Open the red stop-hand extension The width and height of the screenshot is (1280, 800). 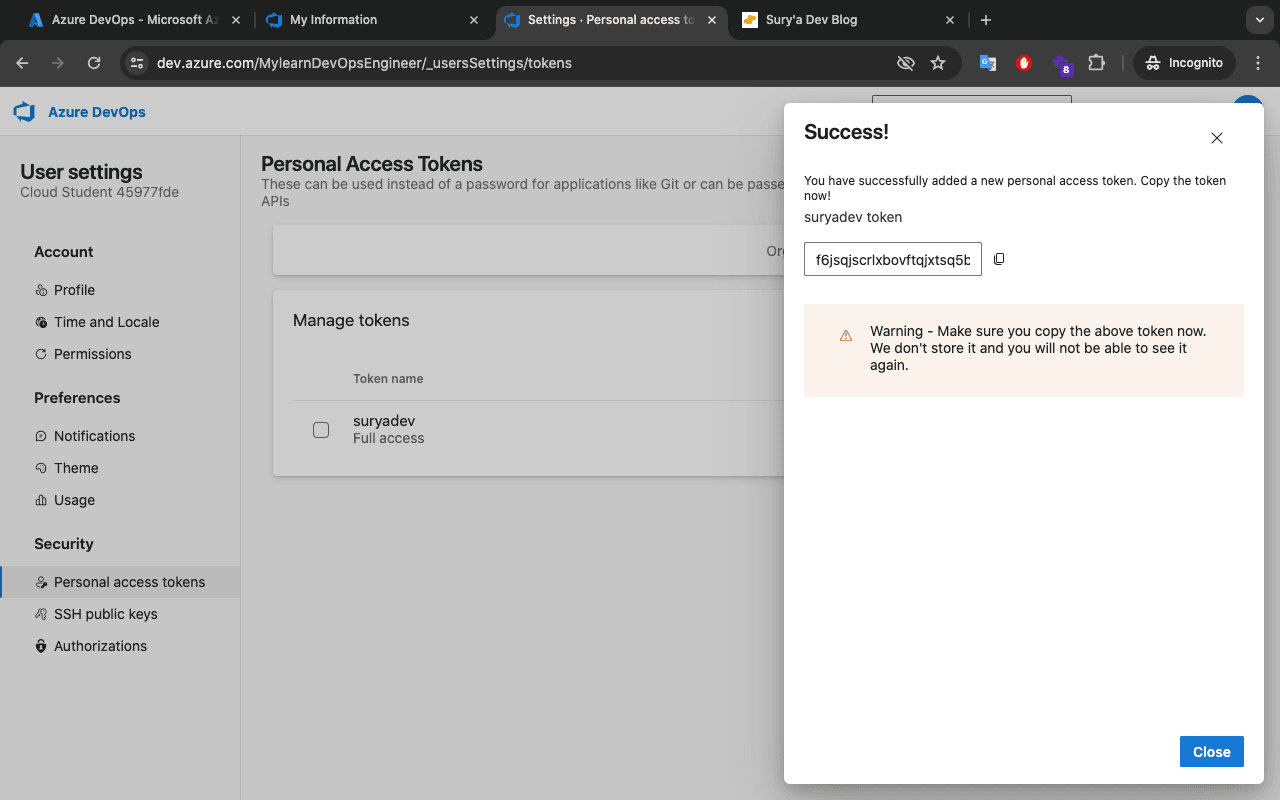click(x=1023, y=63)
